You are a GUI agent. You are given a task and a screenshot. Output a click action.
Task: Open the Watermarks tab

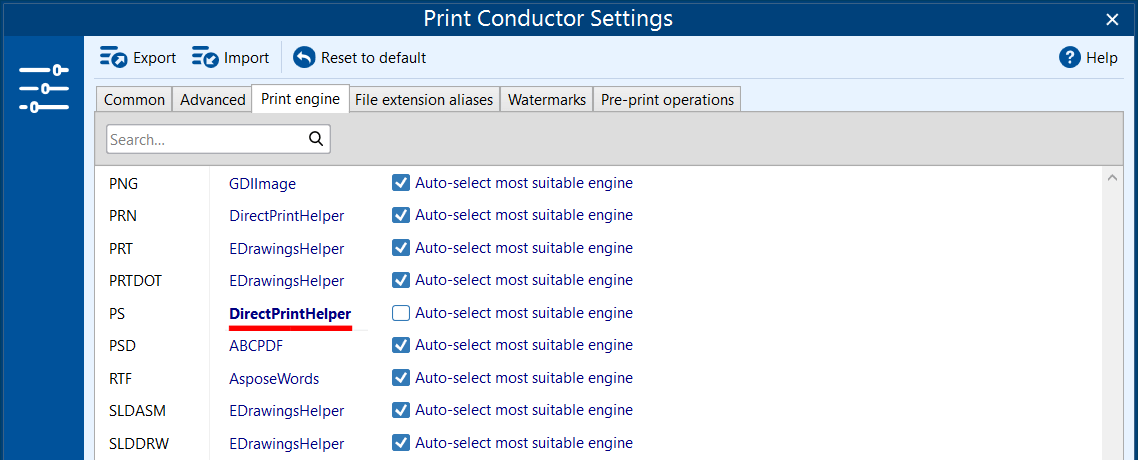546,99
